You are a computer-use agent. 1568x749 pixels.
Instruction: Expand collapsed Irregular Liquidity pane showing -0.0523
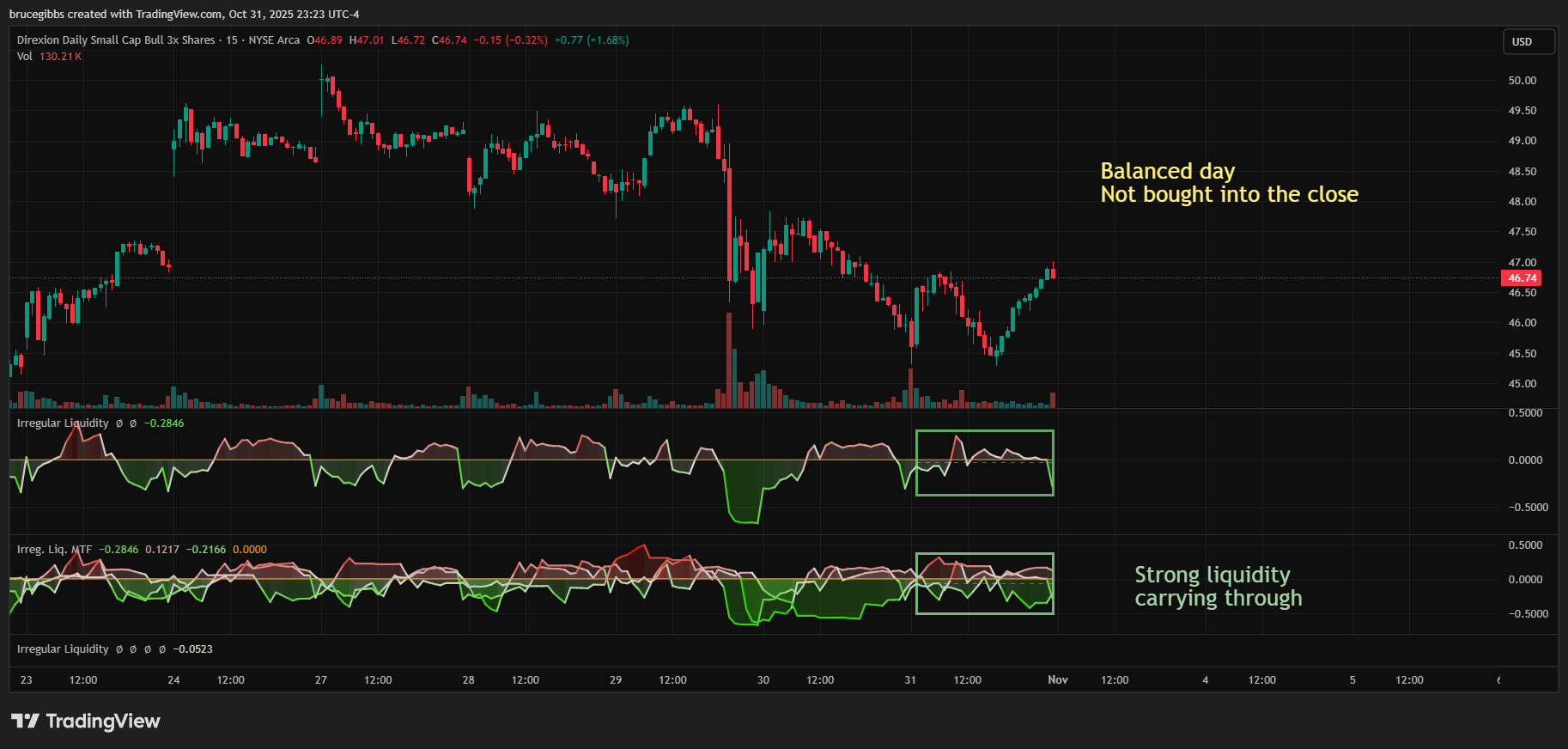pyautogui.click(x=63, y=649)
